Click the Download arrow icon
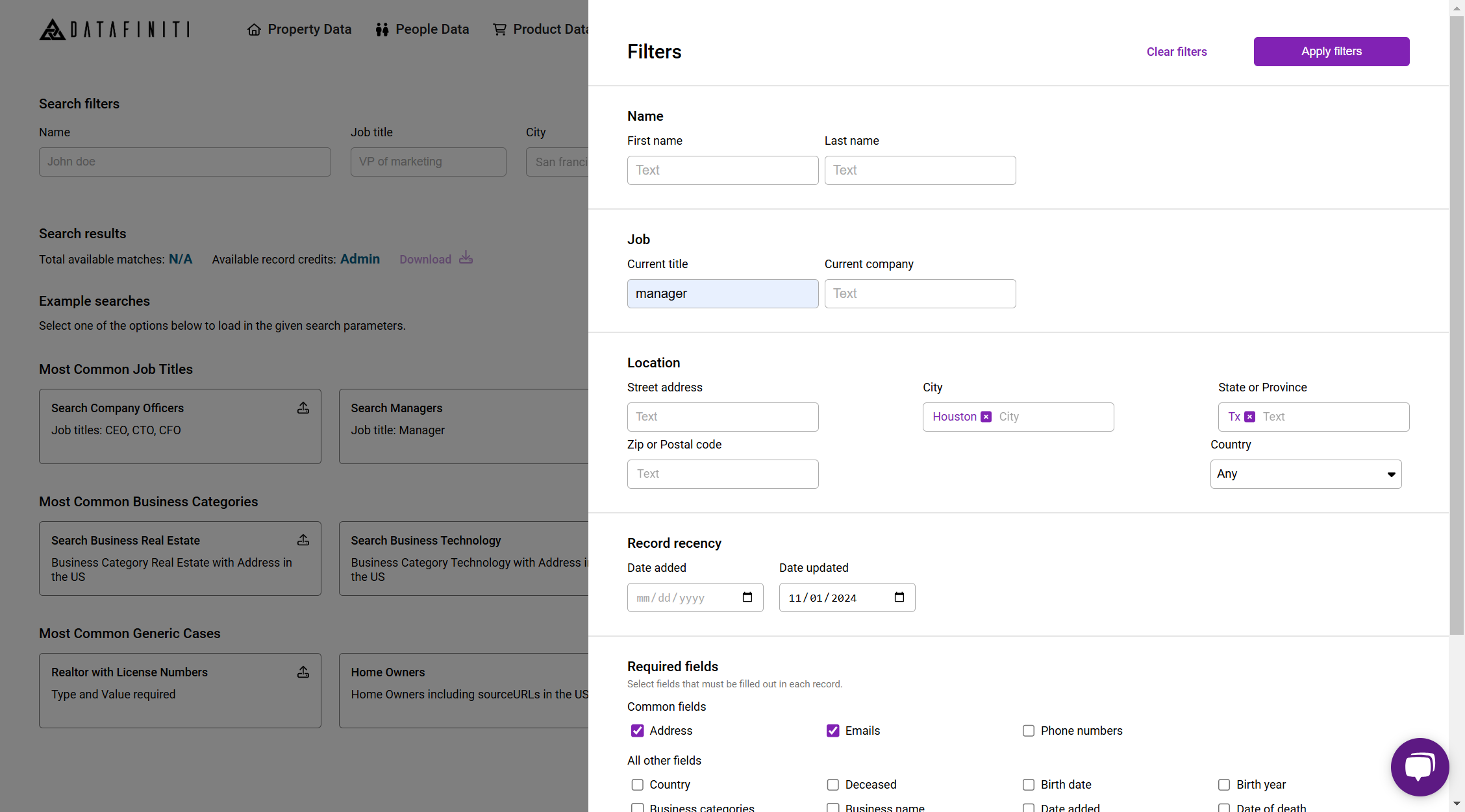This screenshot has width=1465, height=812. coord(466,258)
